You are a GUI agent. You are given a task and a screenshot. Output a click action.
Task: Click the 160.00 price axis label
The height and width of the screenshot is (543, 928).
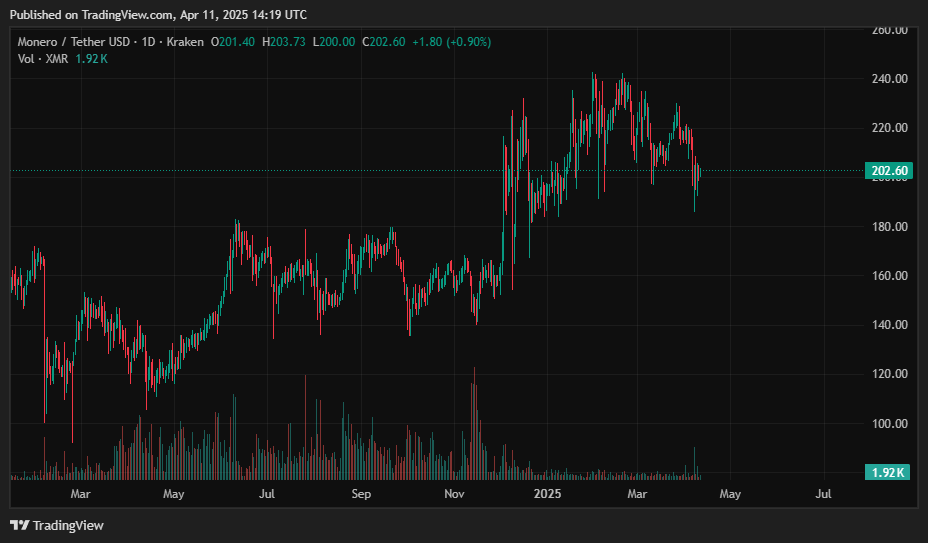tap(888, 276)
